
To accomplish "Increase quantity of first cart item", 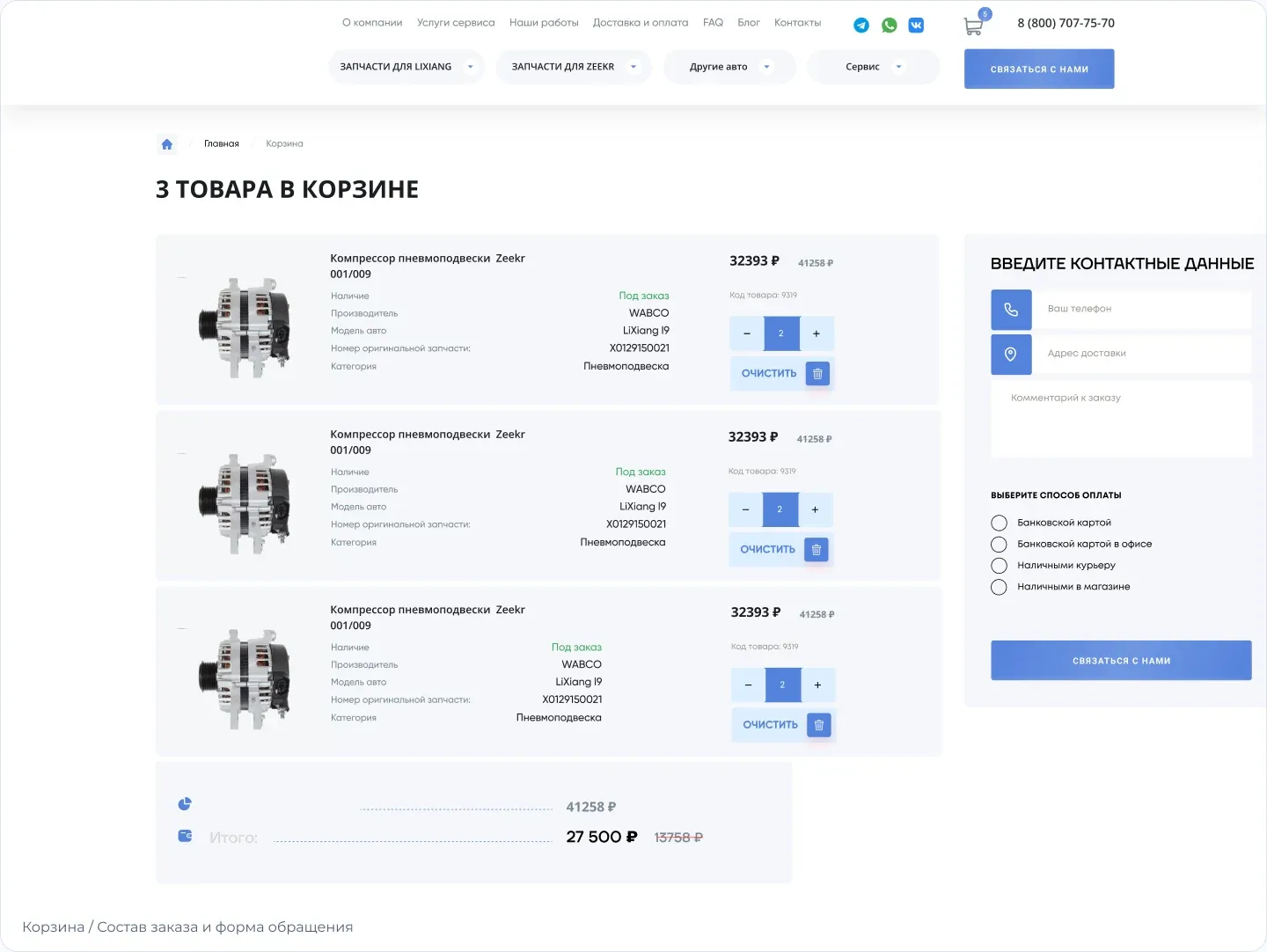I will pyautogui.click(x=817, y=334).
